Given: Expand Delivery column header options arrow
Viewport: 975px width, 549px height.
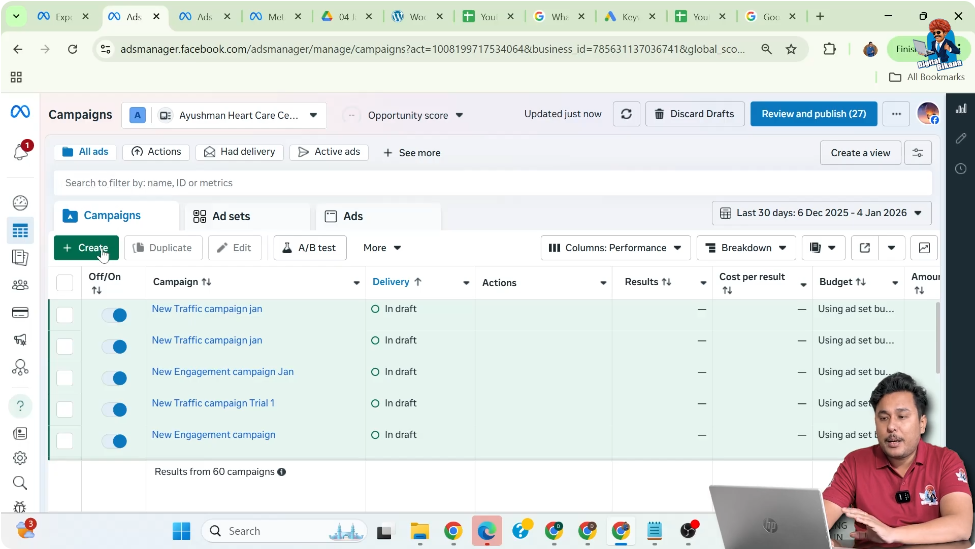Looking at the screenshot, I should coord(466,283).
